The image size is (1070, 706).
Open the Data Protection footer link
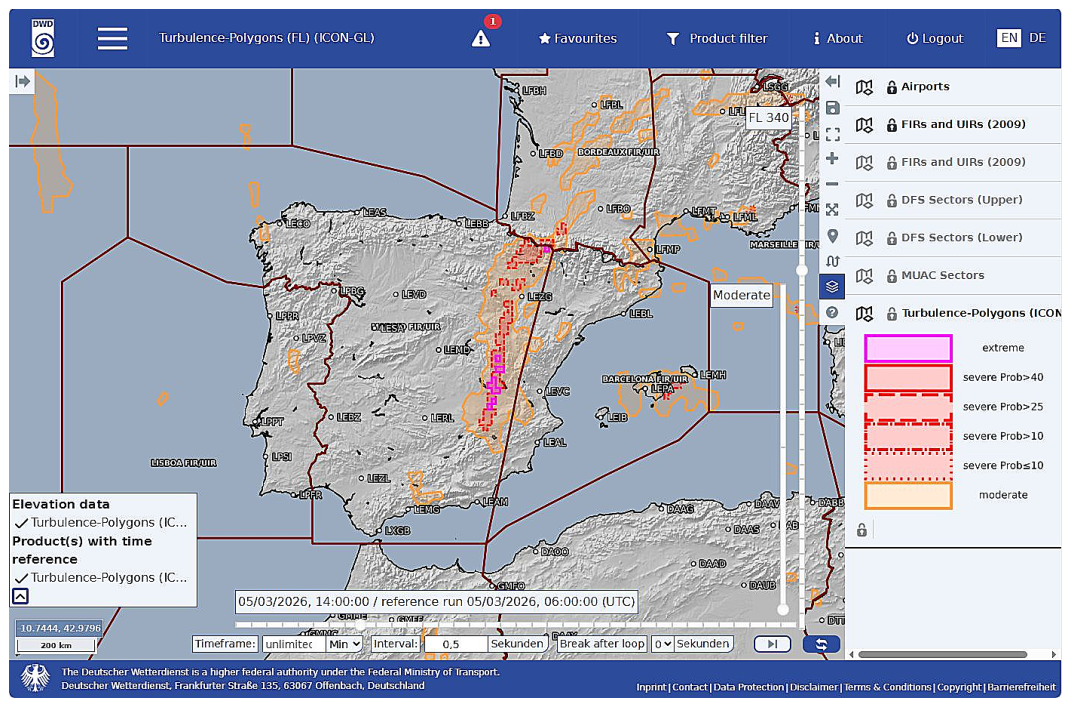click(x=749, y=688)
